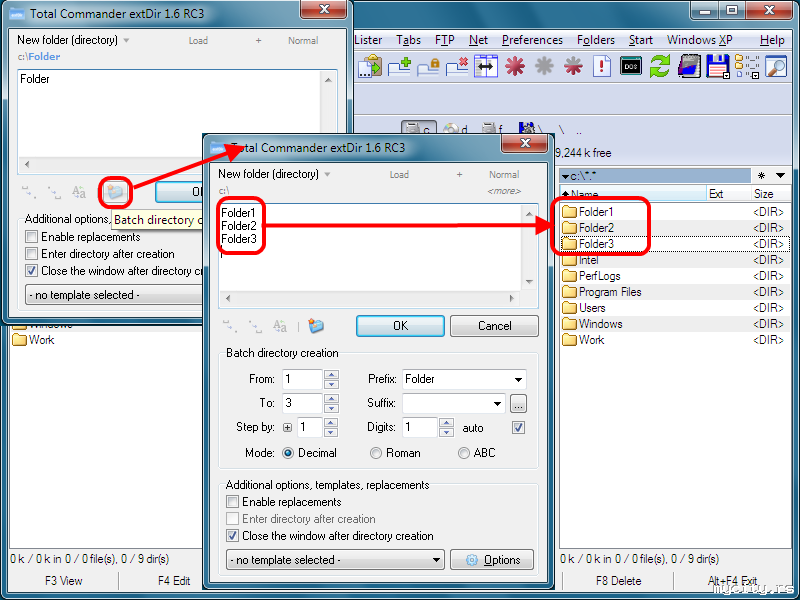Open the Lister menu
This screenshot has width=800, height=600.
coord(368,40)
